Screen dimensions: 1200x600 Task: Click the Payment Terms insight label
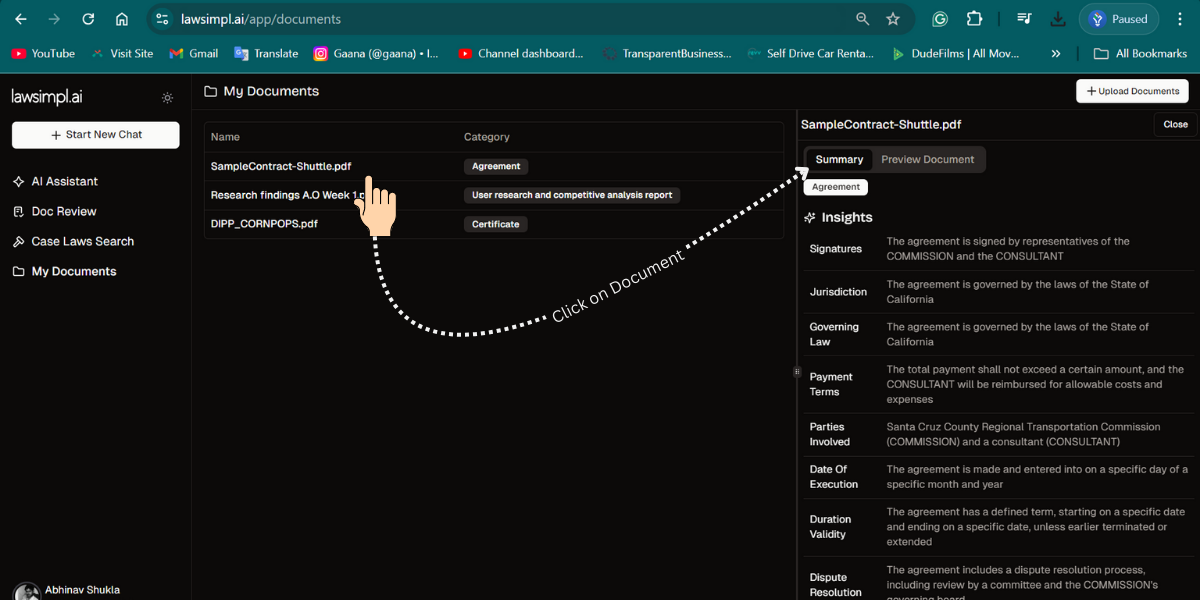(831, 384)
